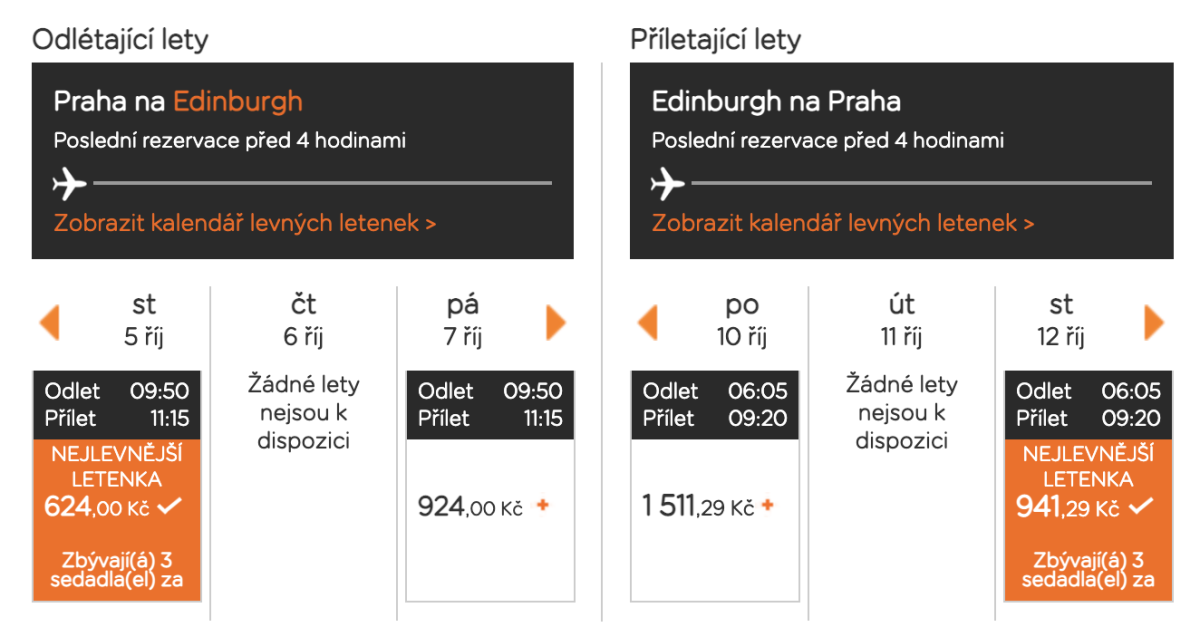Select Monday 10 říj return date
The width and height of the screenshot is (1200, 627).
(x=742, y=320)
